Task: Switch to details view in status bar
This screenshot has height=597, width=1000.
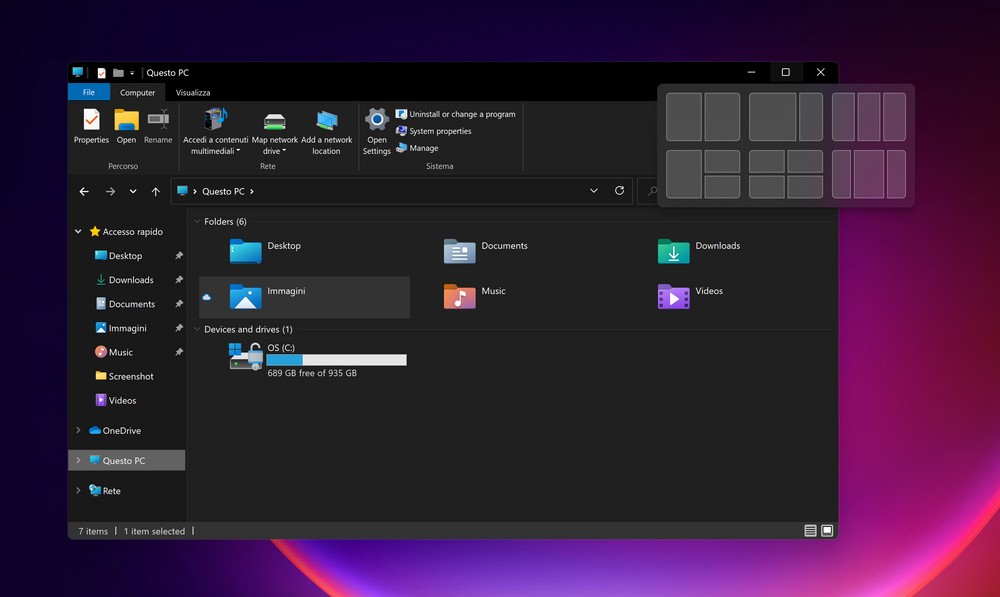Action: click(x=811, y=531)
